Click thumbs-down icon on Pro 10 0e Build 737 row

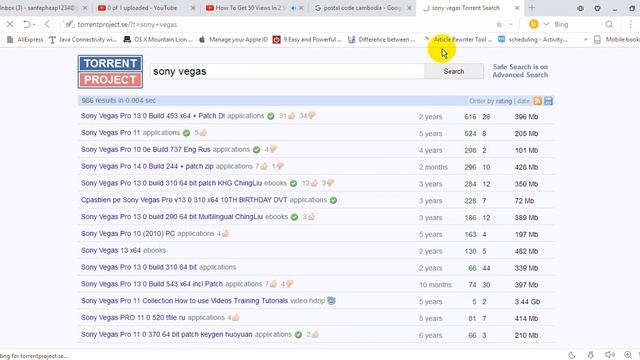click(273, 150)
